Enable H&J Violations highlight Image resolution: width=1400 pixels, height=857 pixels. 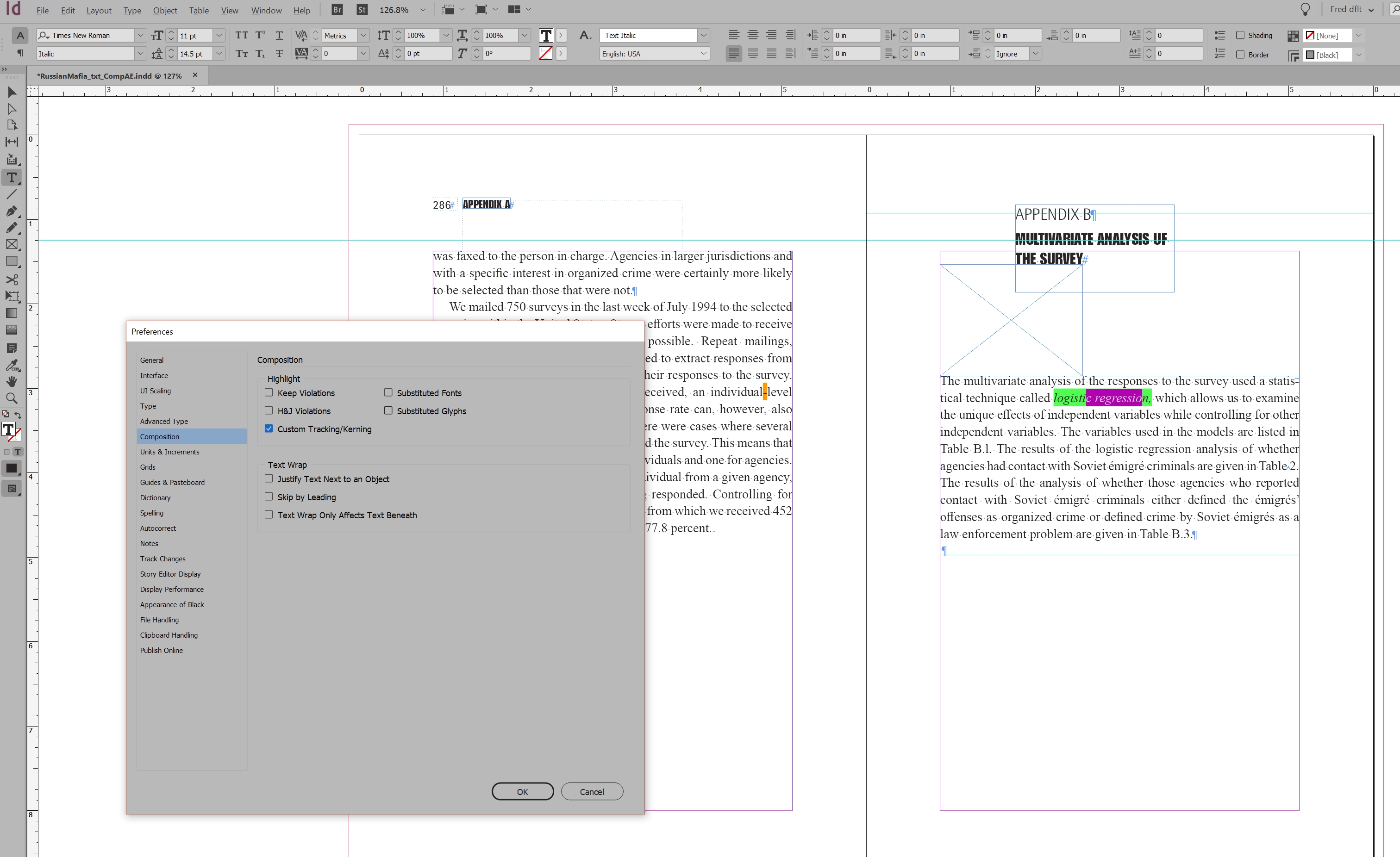point(269,410)
